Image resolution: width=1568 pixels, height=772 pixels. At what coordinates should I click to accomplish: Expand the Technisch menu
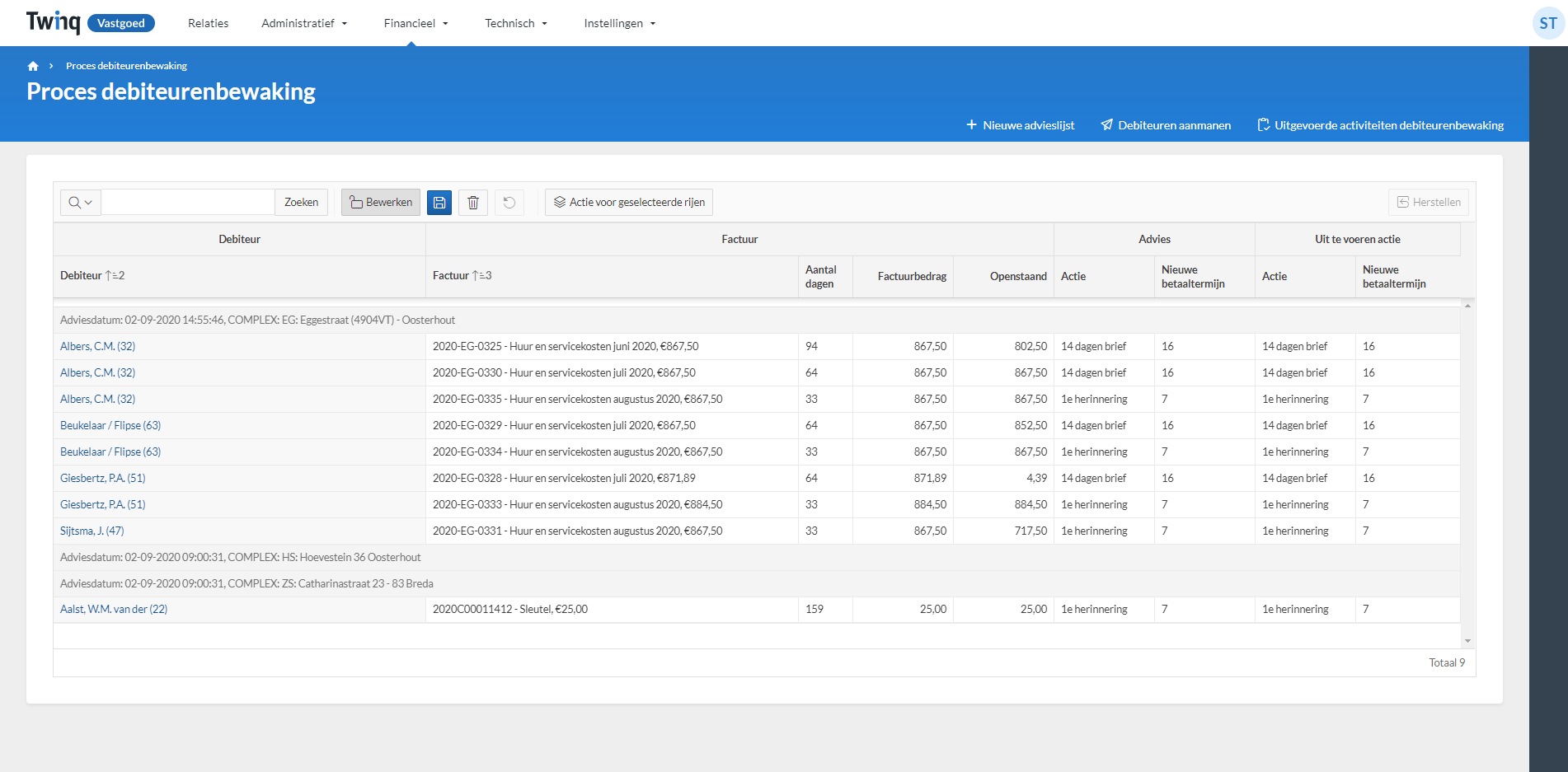tap(515, 23)
